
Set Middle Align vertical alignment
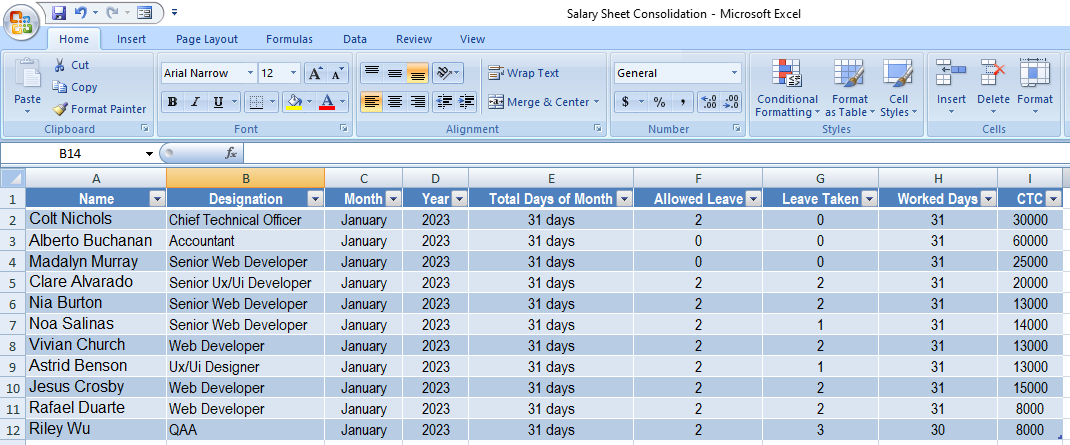point(395,72)
